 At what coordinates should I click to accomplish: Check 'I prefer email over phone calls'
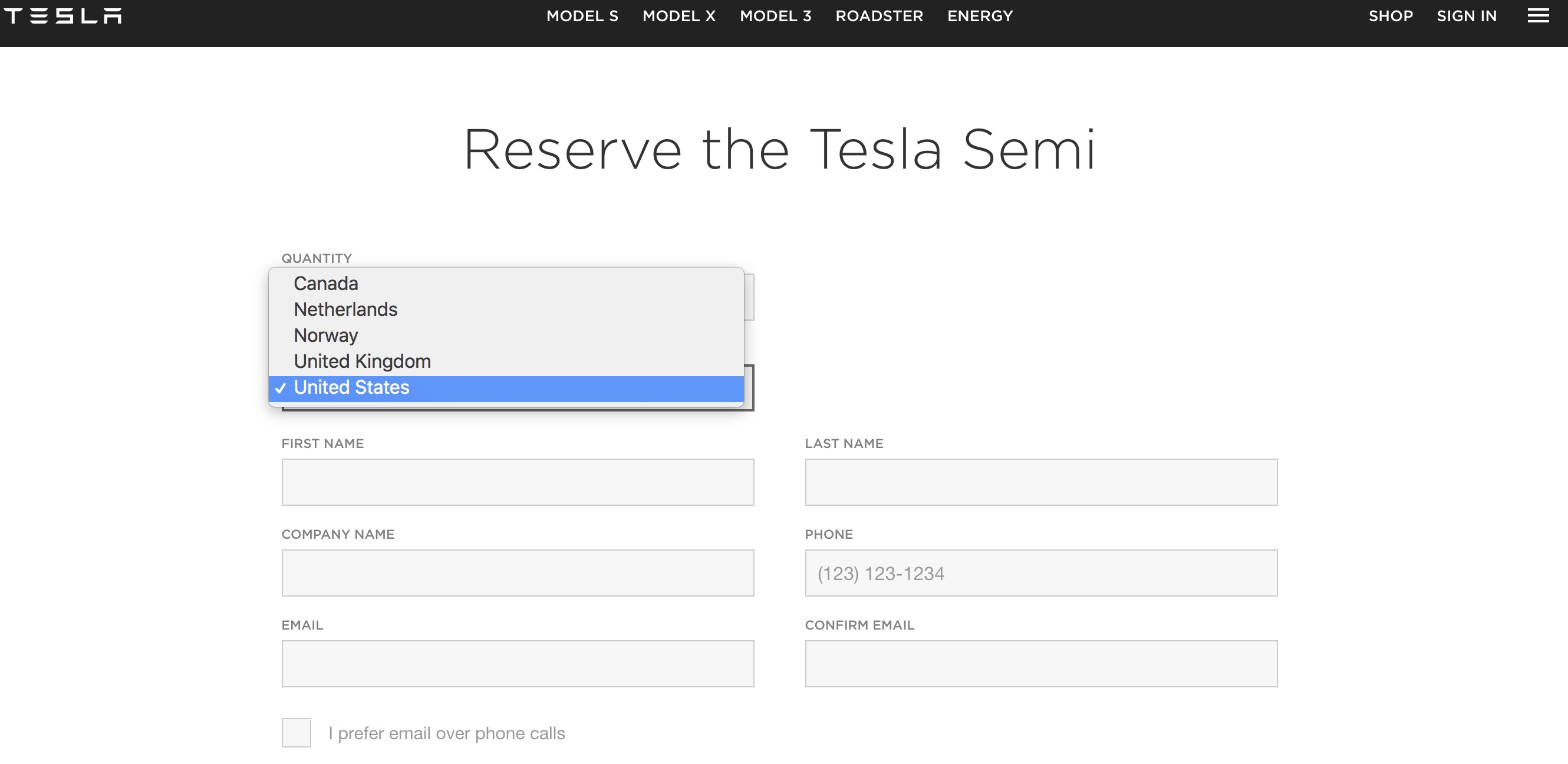point(297,732)
